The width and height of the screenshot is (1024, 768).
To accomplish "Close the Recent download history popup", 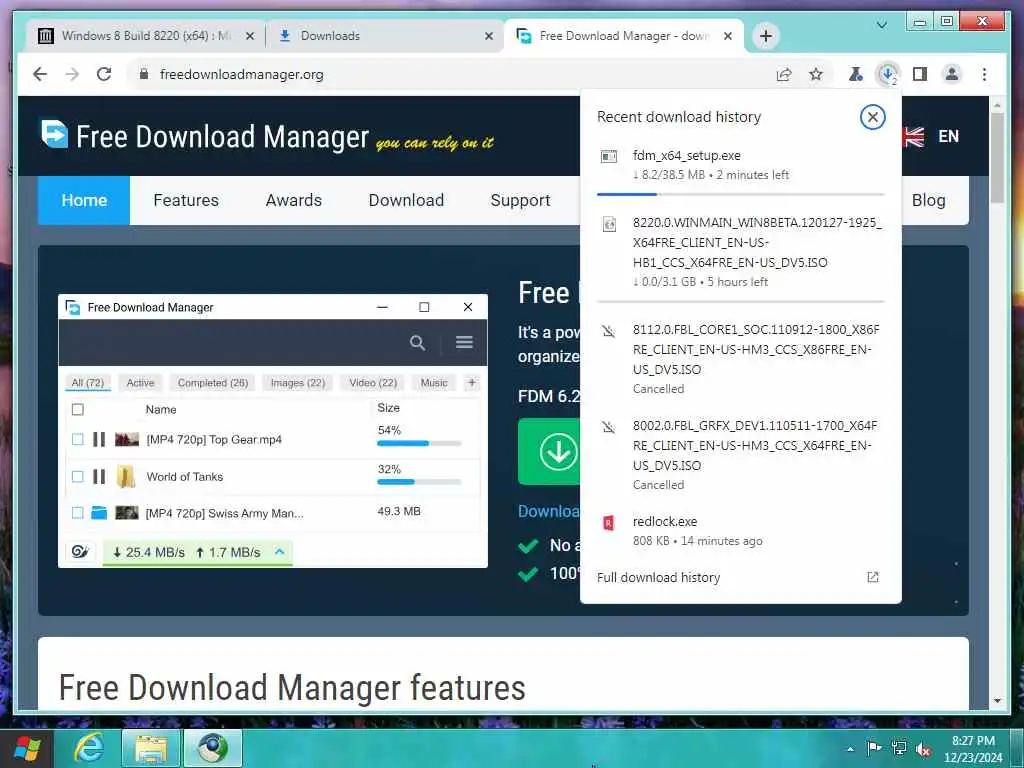I will tap(872, 118).
